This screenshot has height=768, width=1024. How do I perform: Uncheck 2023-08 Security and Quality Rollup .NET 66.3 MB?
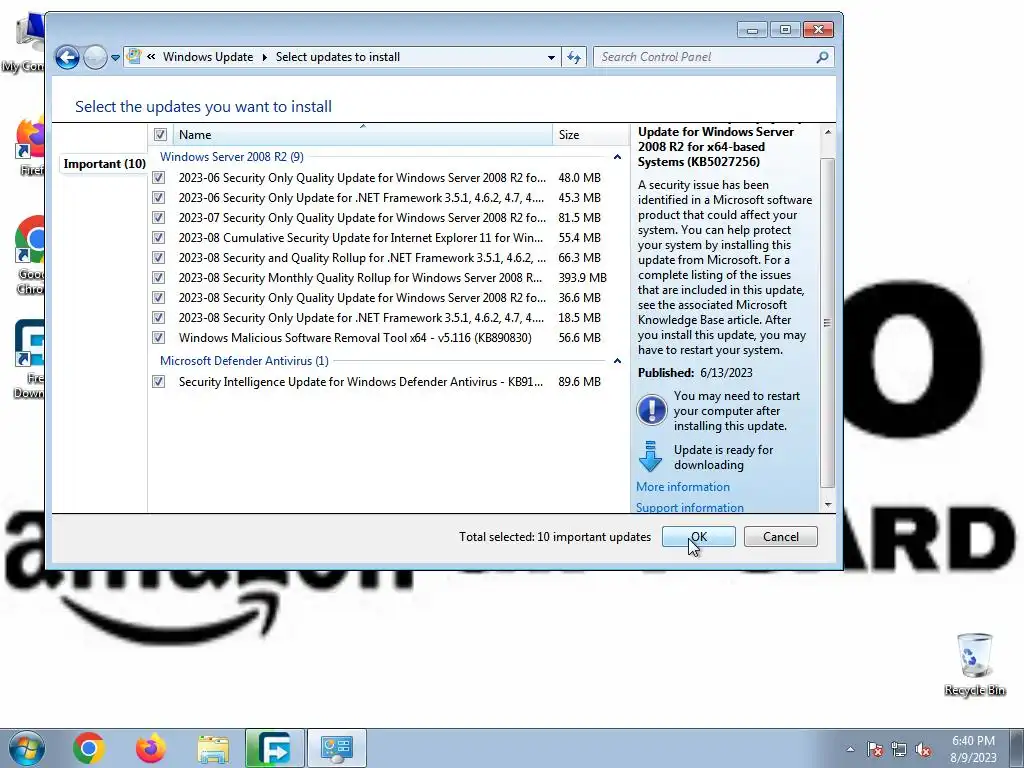(159, 257)
